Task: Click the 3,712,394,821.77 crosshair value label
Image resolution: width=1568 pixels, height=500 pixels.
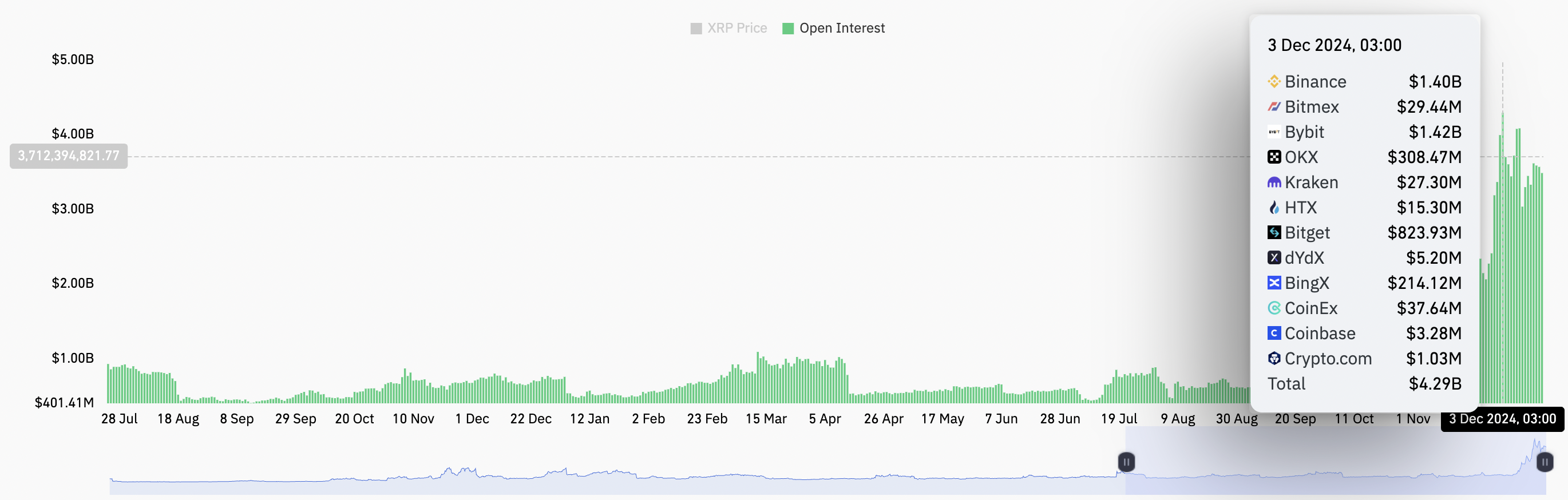Action: (x=69, y=156)
